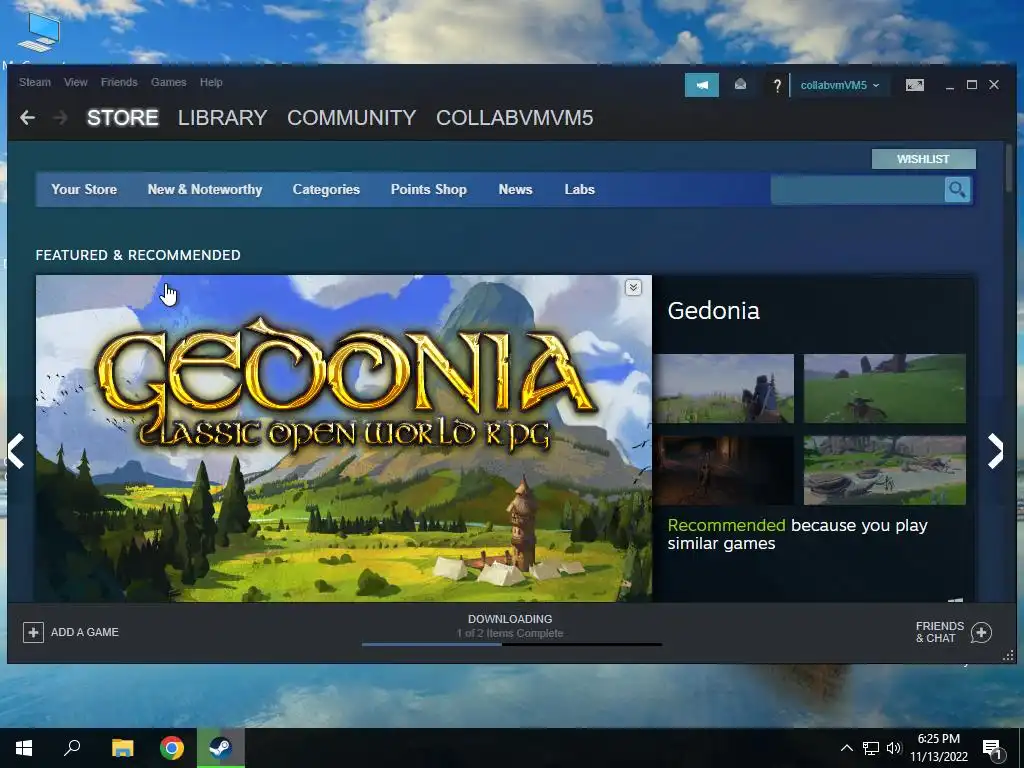This screenshot has width=1024, height=768.
Task: Click the Steam back navigation arrow
Action: tap(27, 118)
